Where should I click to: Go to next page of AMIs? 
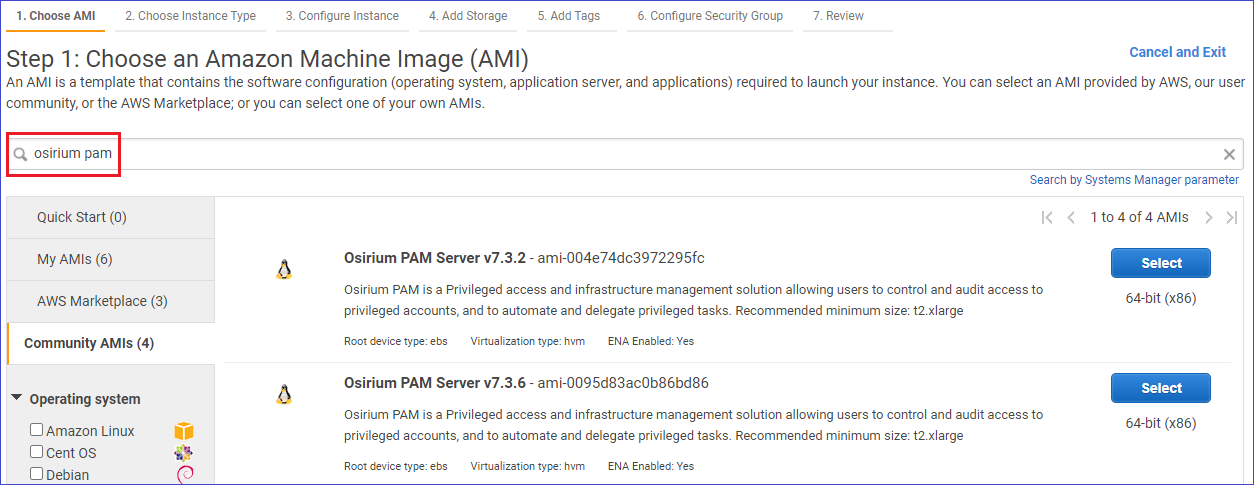1208,217
